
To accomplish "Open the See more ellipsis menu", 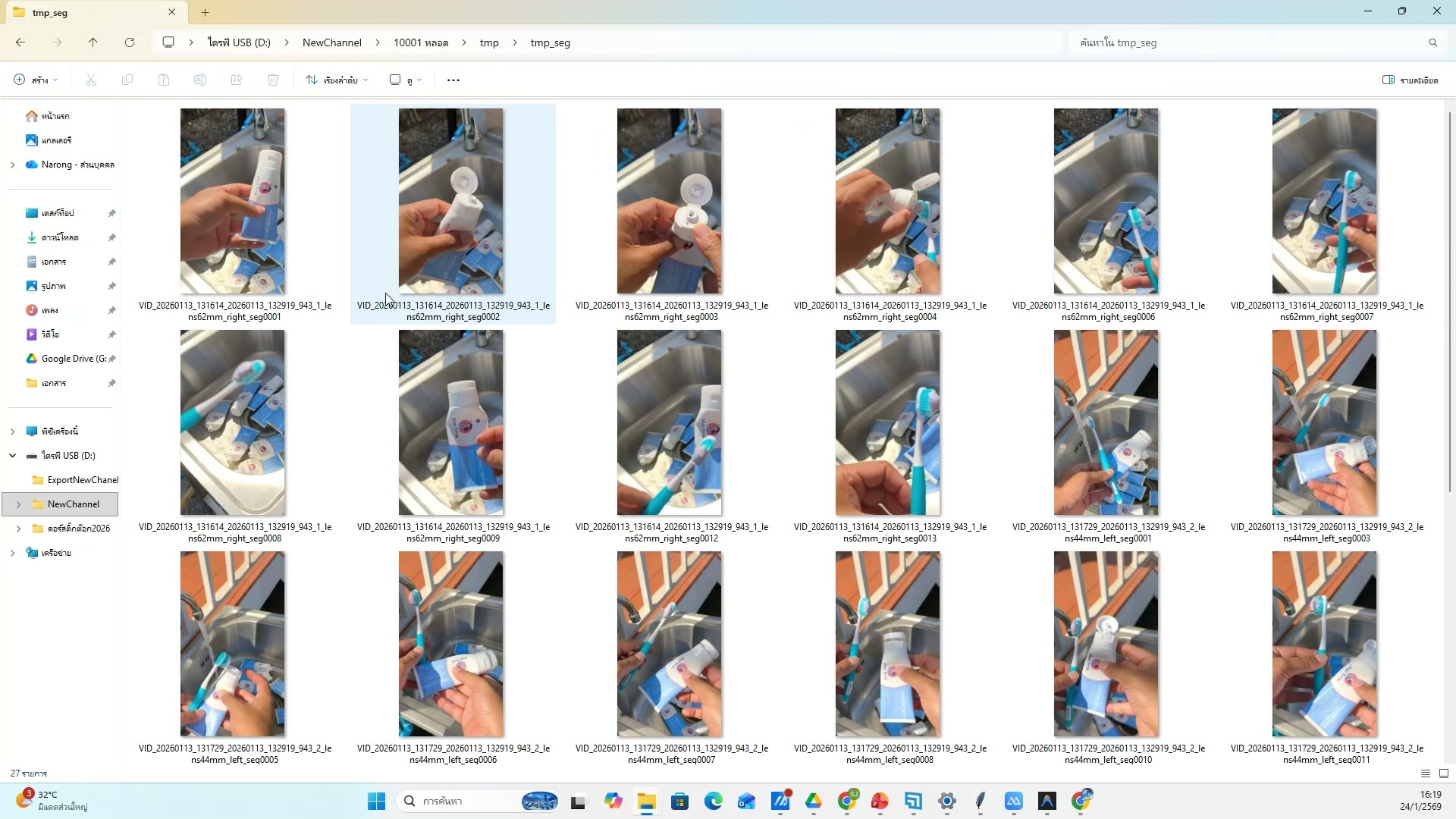I will 453,80.
